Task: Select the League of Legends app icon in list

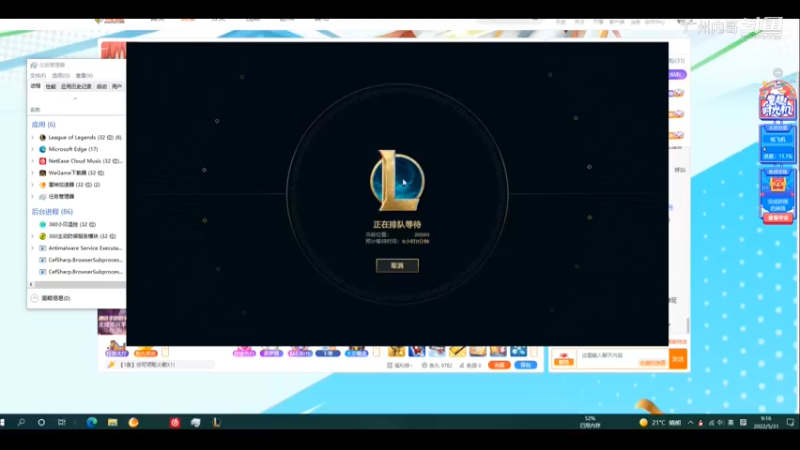Action: tap(42, 137)
